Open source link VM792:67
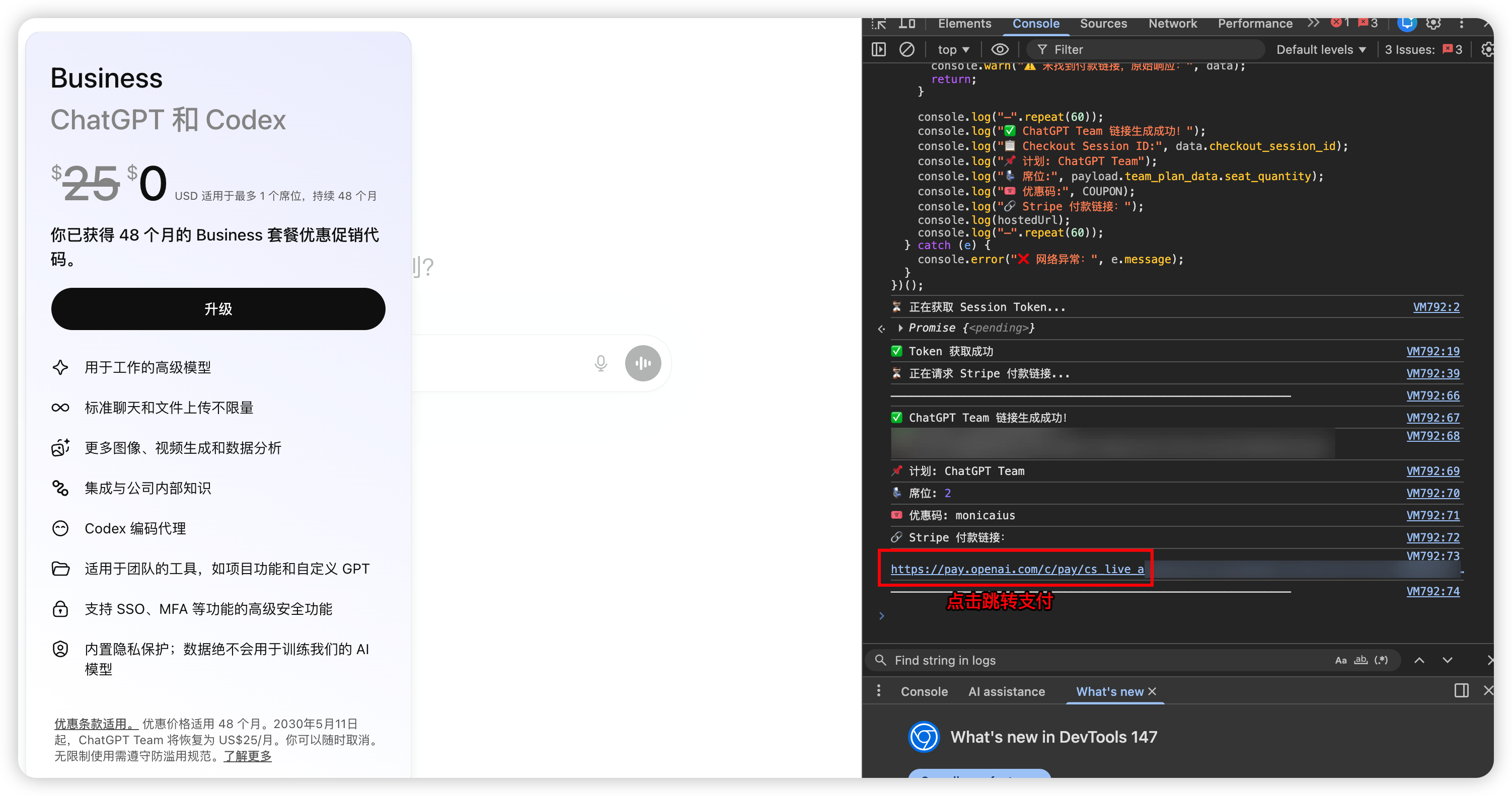This screenshot has height=796, width=1512. point(1433,418)
